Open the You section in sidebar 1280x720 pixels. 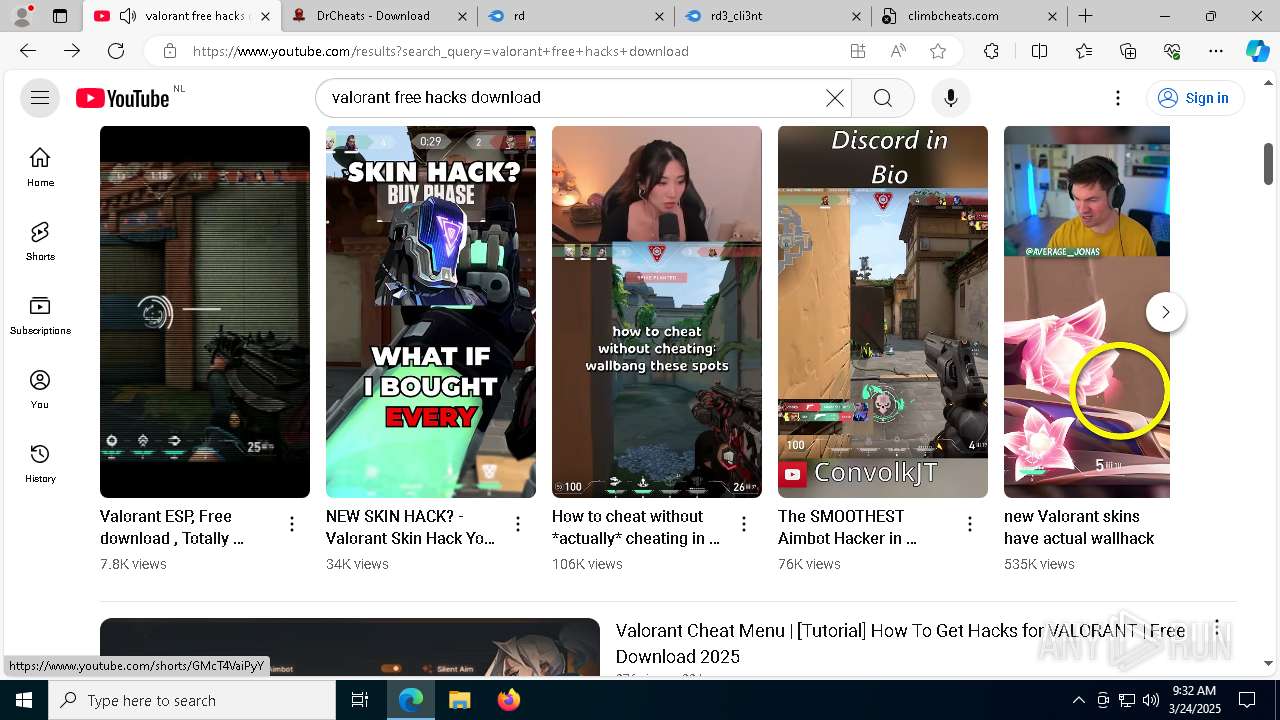pos(40,389)
